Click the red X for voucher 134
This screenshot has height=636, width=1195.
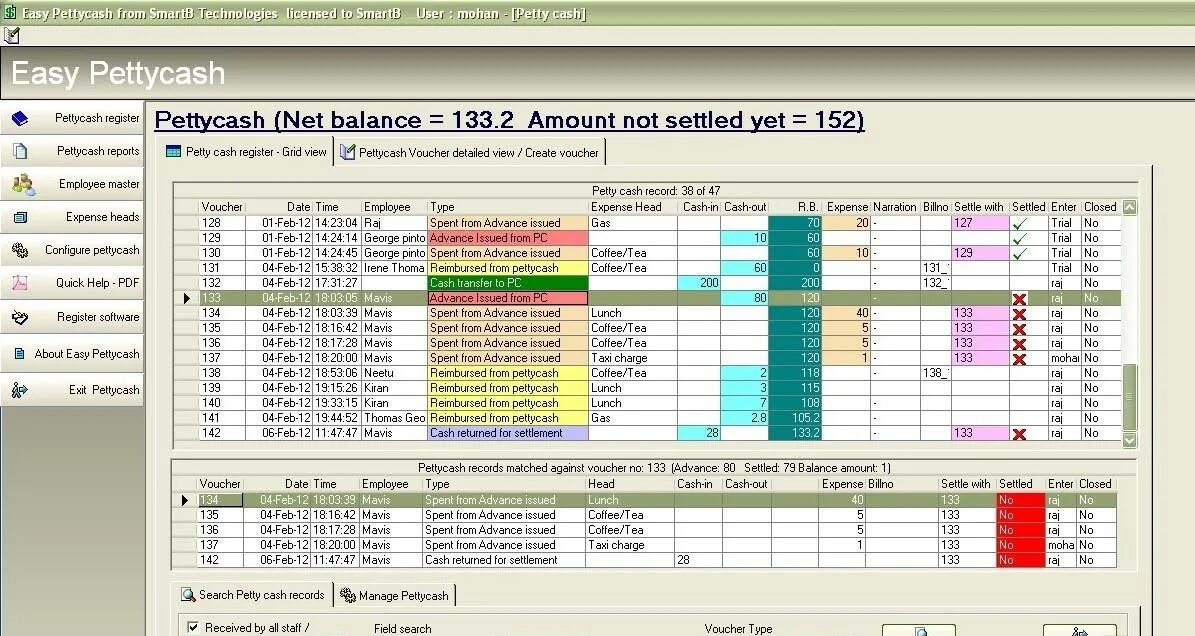pos(1020,313)
